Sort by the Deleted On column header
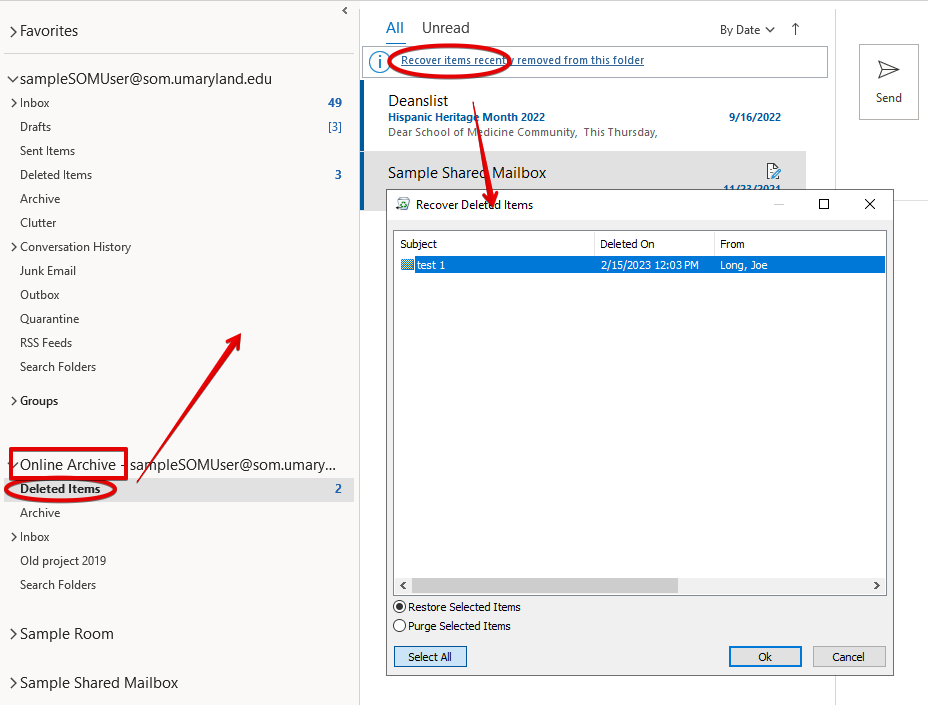 coord(627,244)
